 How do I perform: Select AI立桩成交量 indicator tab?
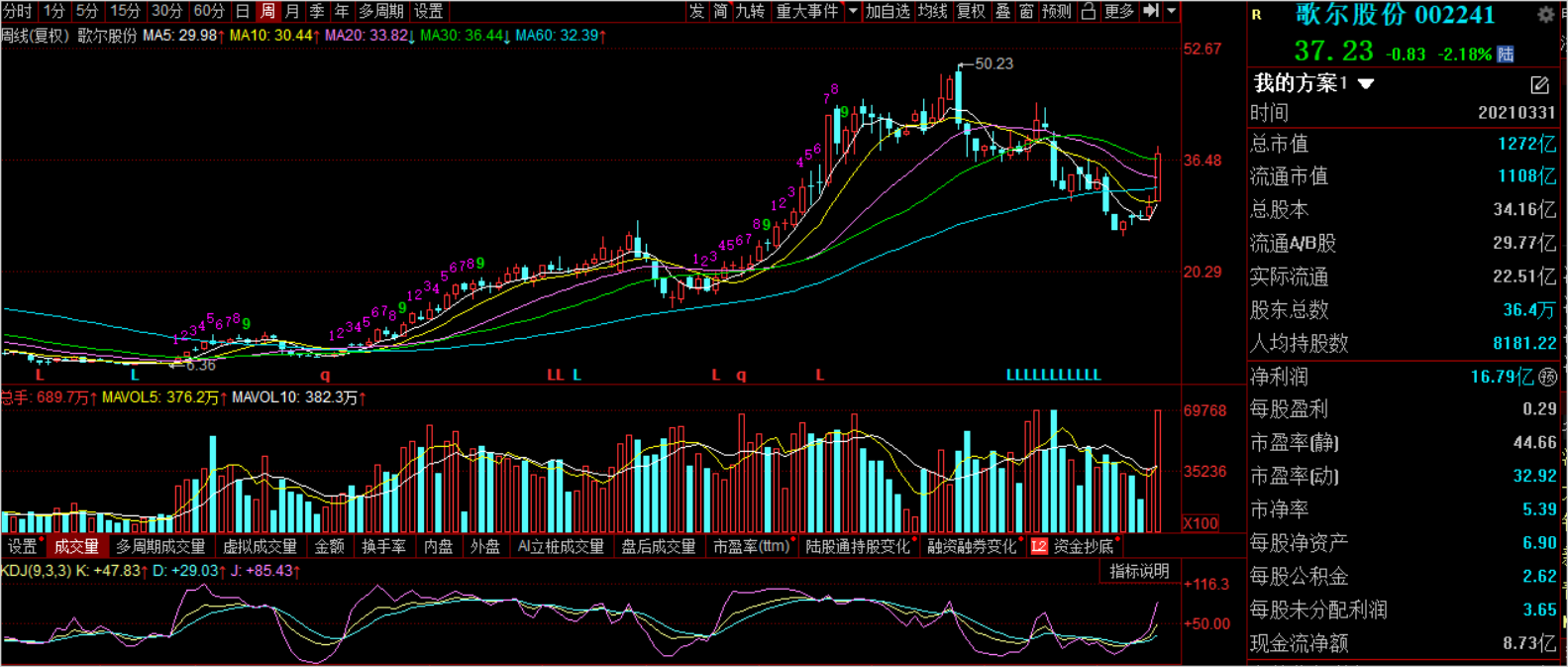pyautogui.click(x=561, y=546)
